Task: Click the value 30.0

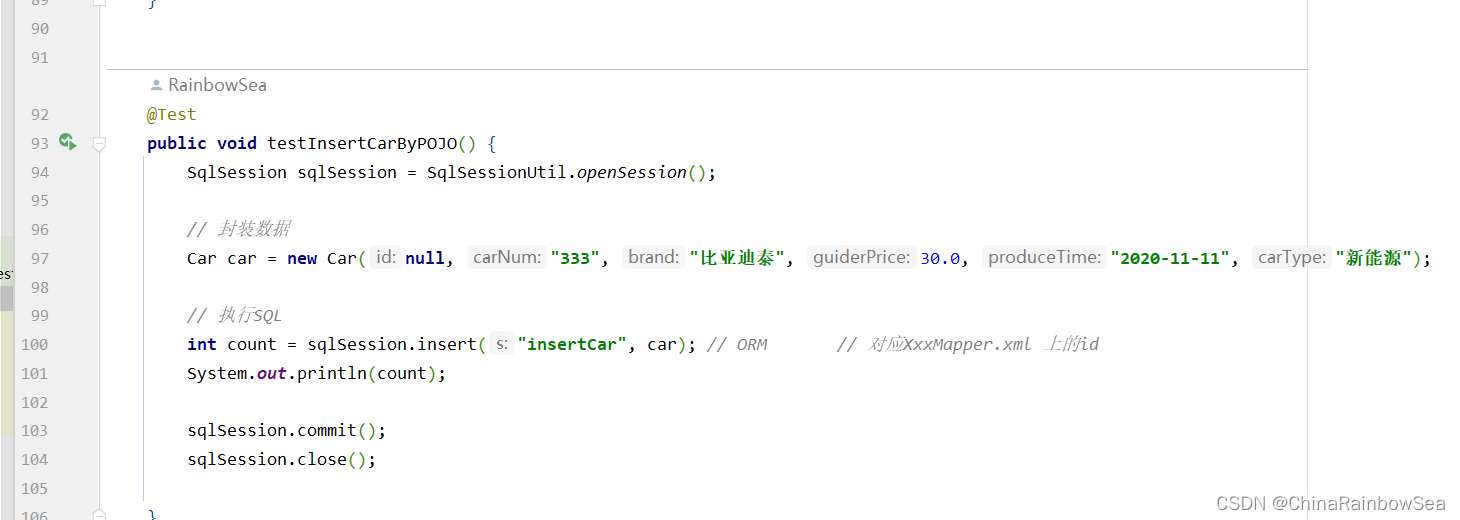Action: [x=940, y=258]
